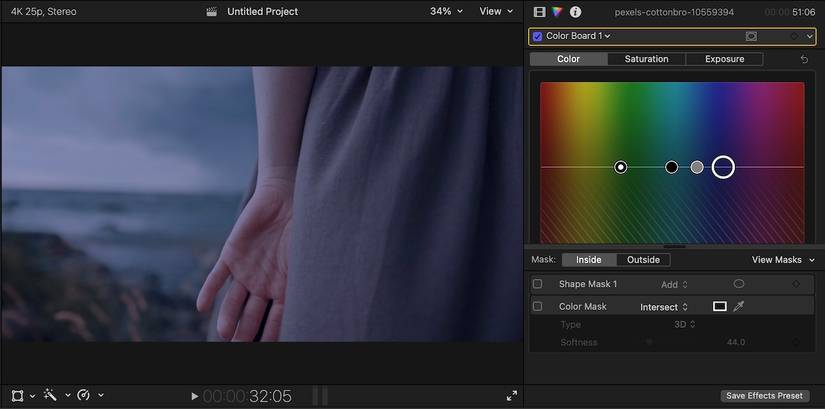This screenshot has width=825, height=409.
Task: Click the viewer timecode 32:05
Action: coord(270,396)
